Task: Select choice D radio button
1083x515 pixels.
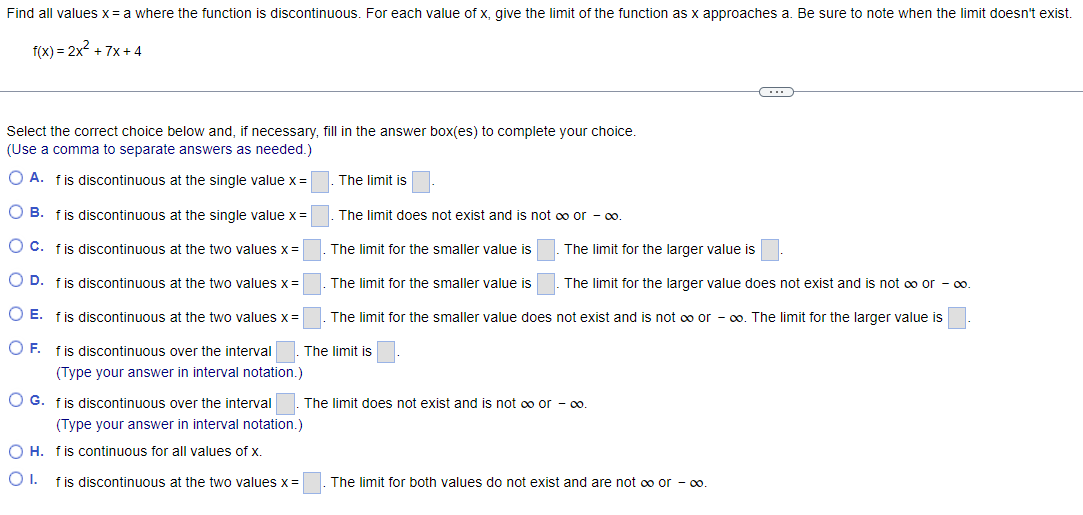Action: (16, 282)
